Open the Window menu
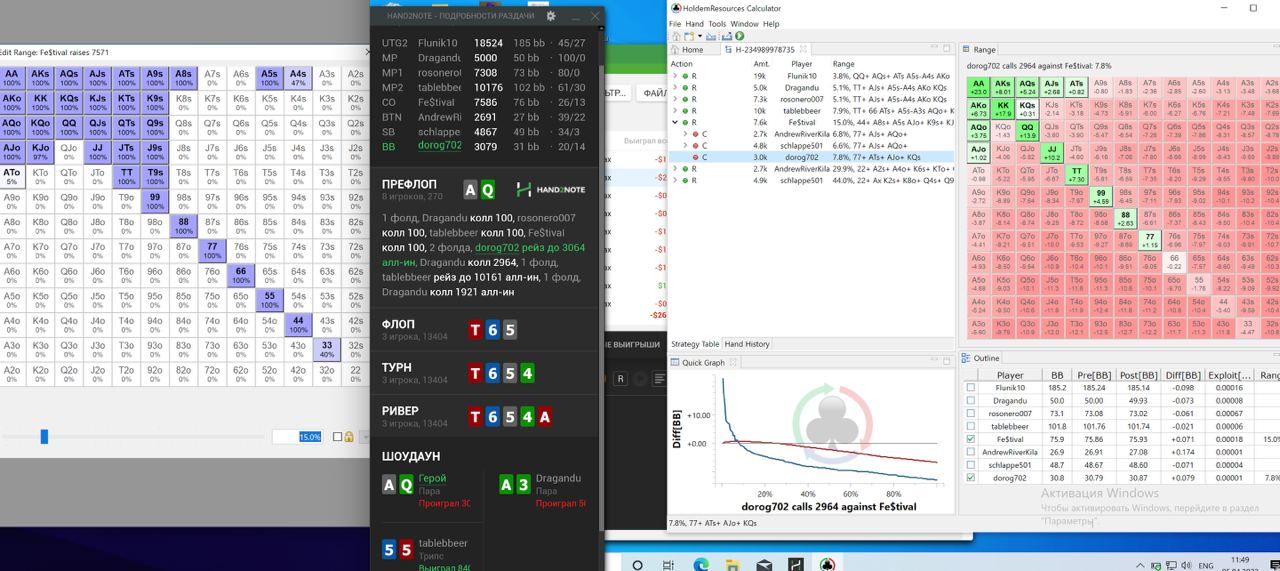1280x571 pixels. tap(744, 23)
